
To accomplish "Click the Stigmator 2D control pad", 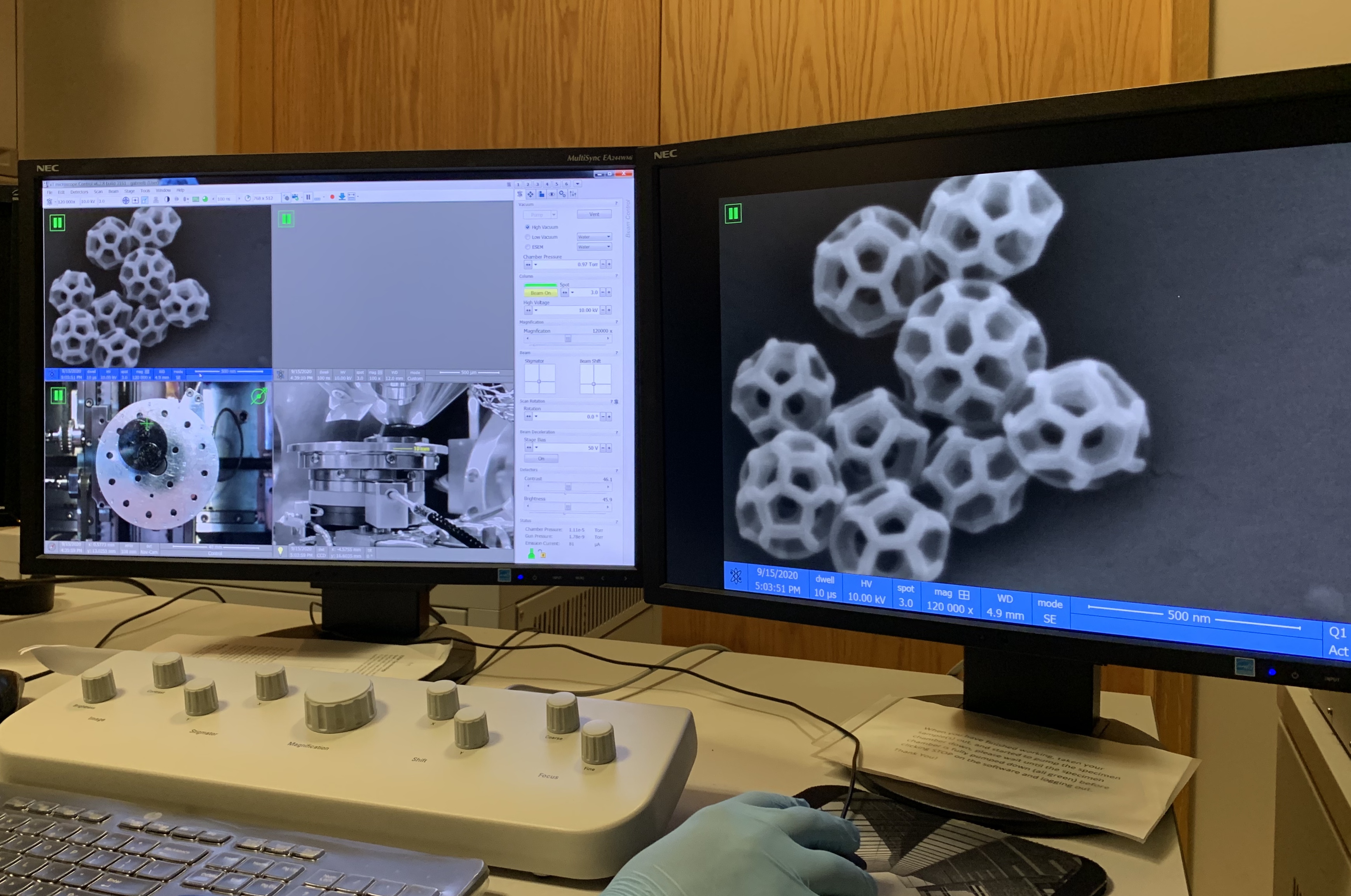I will point(540,379).
